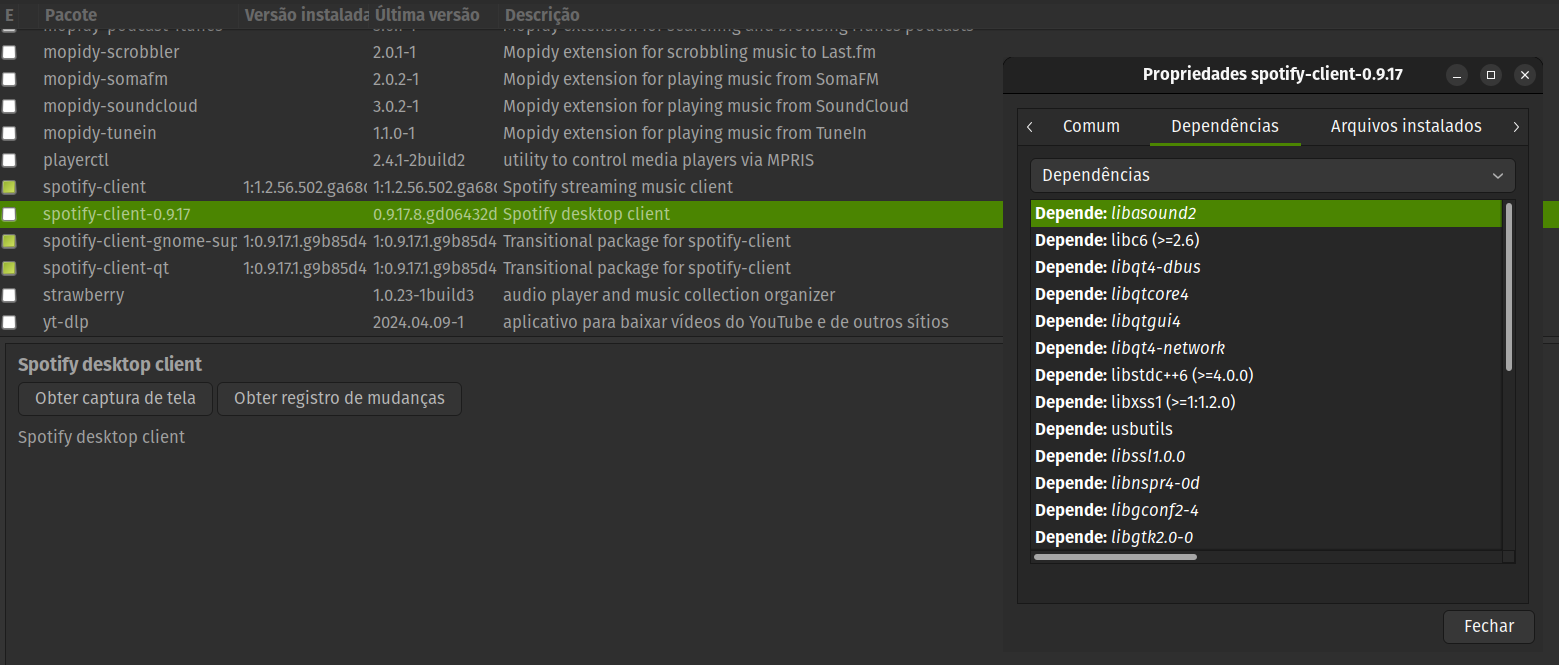Select the libgtk2.0-0 dependency row
1559x665 pixels.
click(1266, 538)
